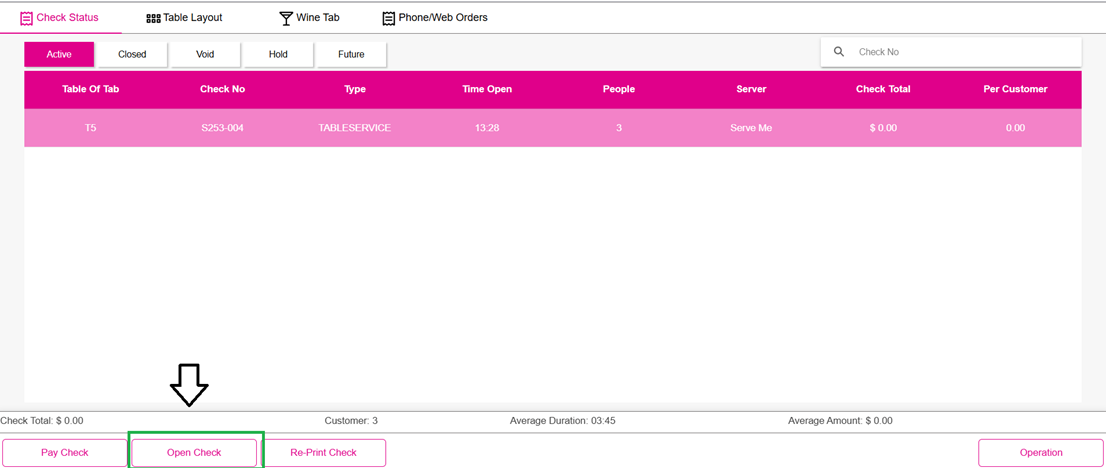
Task: Go to Phone/Web Orders tab
Action: pos(435,18)
